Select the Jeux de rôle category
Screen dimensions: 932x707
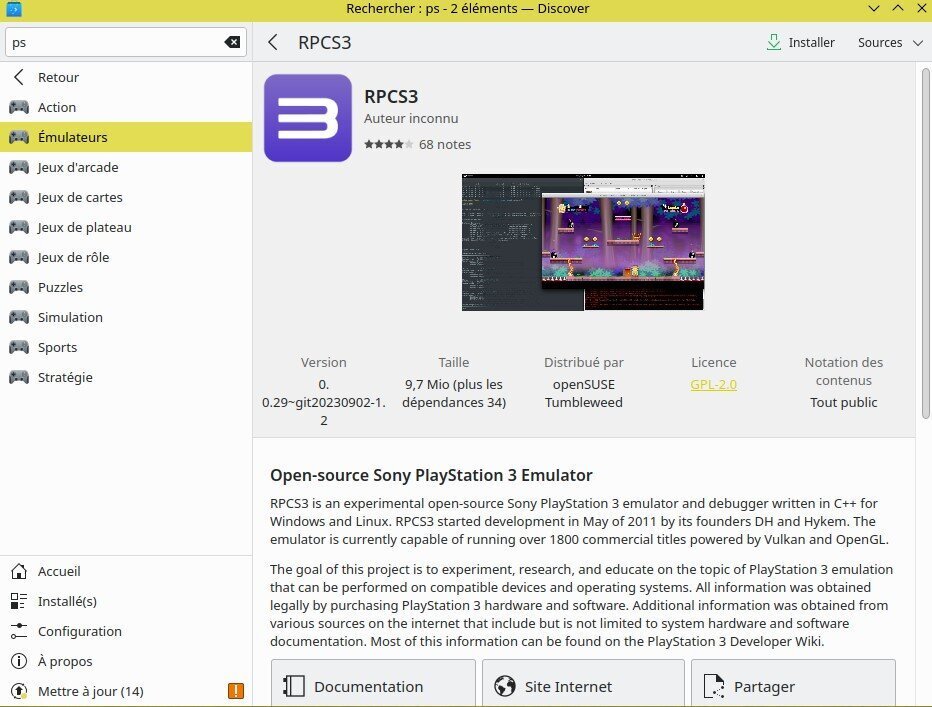pos(73,257)
